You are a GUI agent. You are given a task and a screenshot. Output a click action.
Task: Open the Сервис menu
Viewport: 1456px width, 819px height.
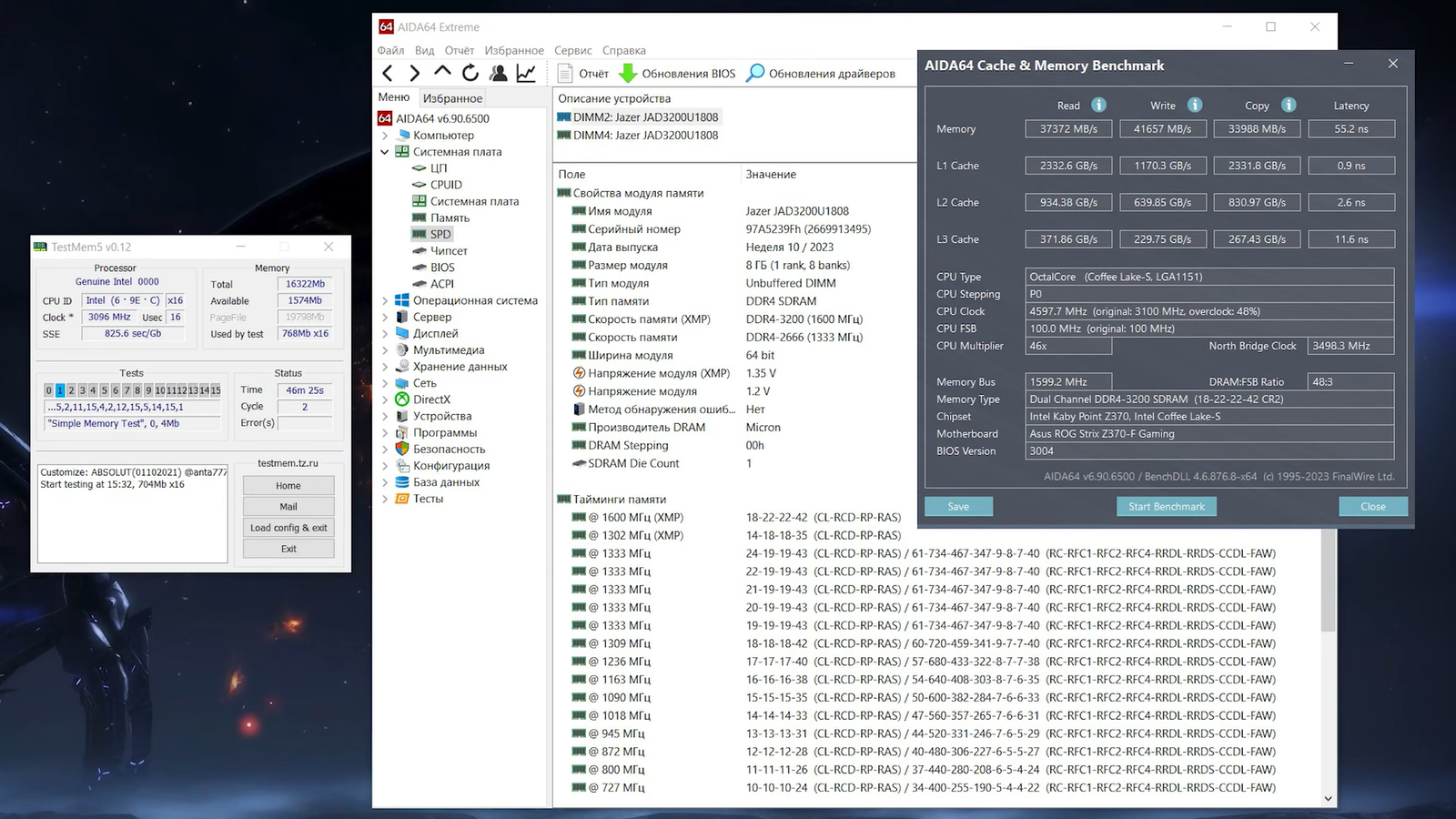click(572, 51)
